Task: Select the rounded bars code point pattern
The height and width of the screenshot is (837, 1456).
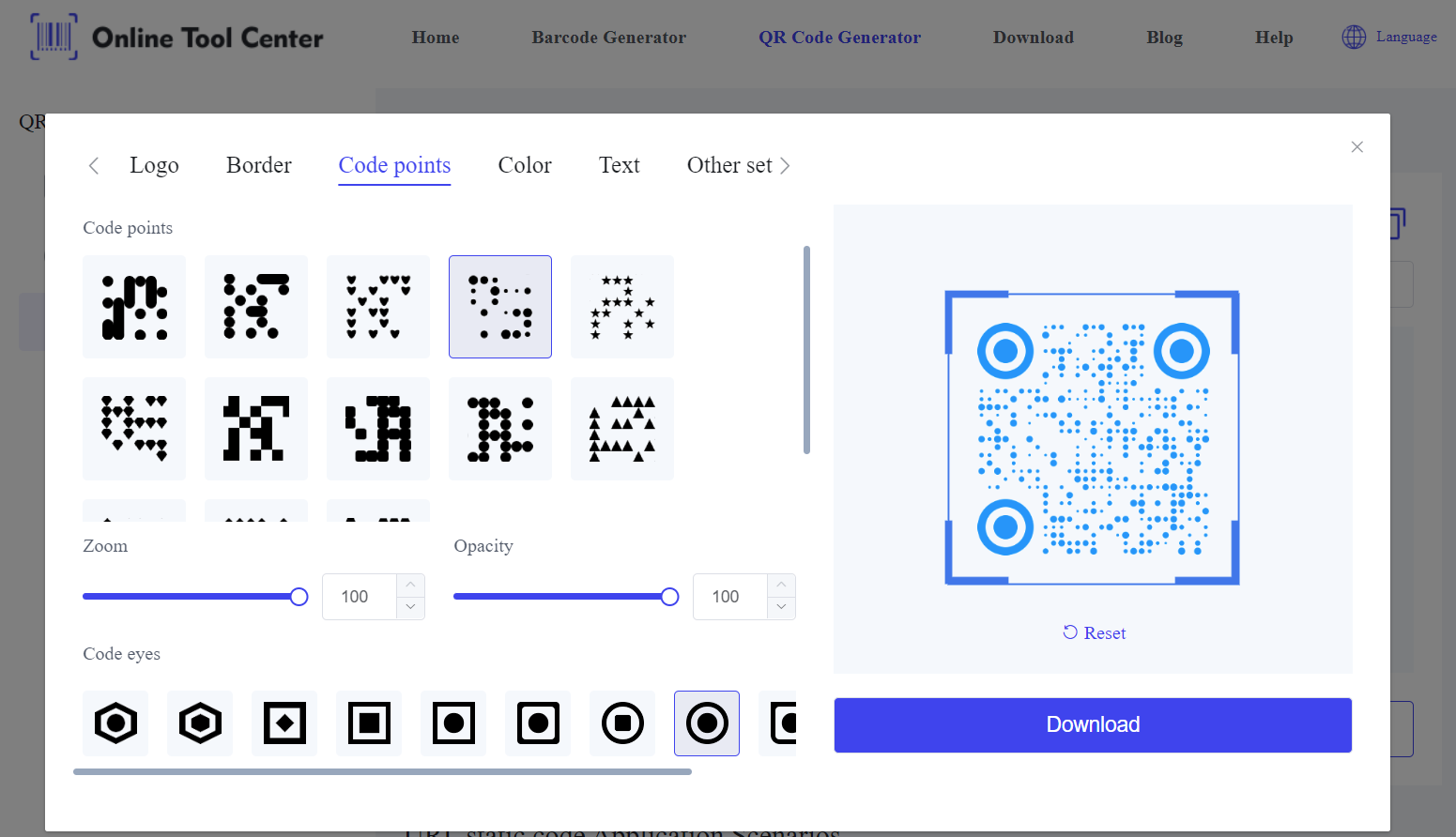Action: (134, 307)
